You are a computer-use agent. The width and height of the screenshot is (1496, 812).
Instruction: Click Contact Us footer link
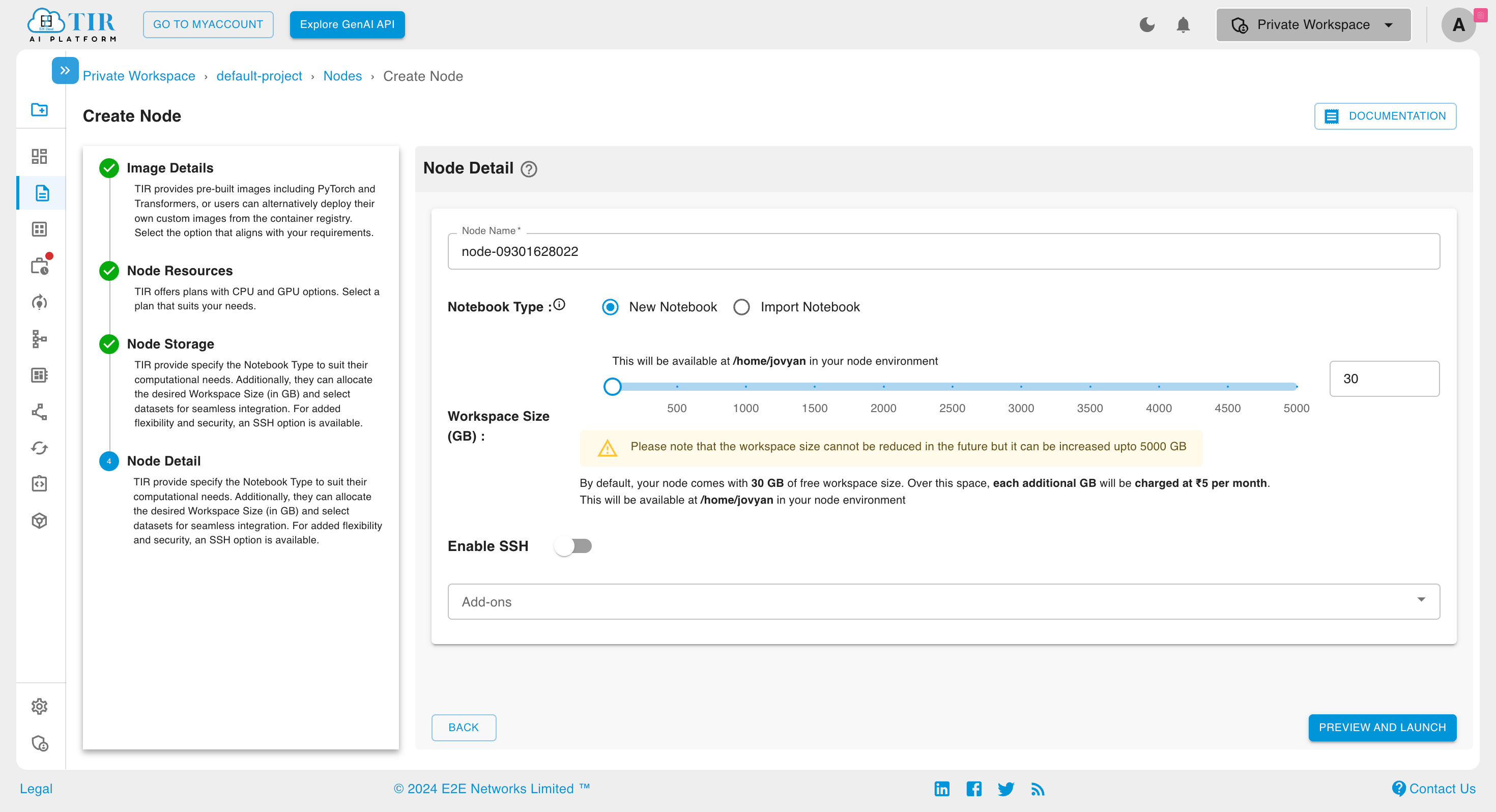pos(1434,788)
